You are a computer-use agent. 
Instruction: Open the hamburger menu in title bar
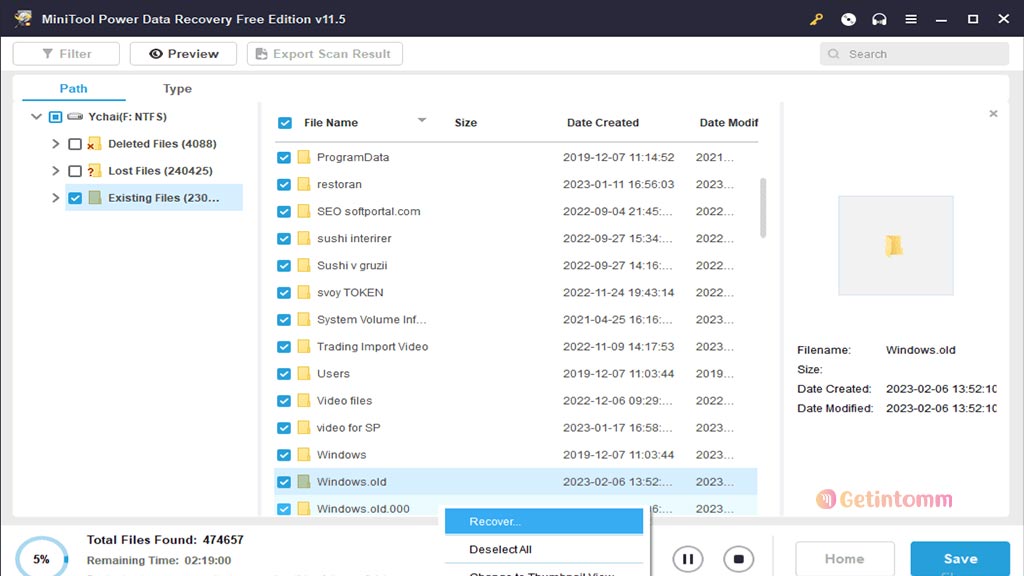(910, 19)
